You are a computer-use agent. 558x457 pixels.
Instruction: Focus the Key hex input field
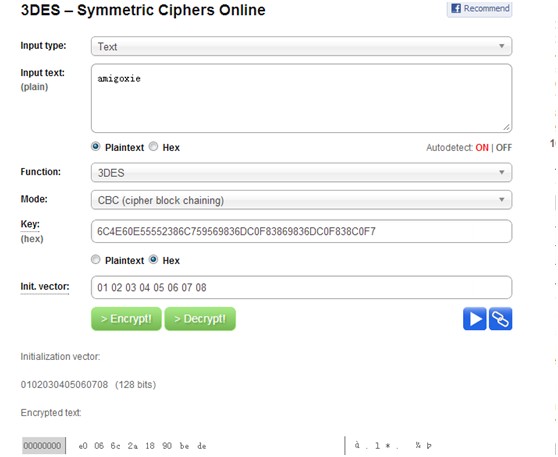(x=301, y=231)
